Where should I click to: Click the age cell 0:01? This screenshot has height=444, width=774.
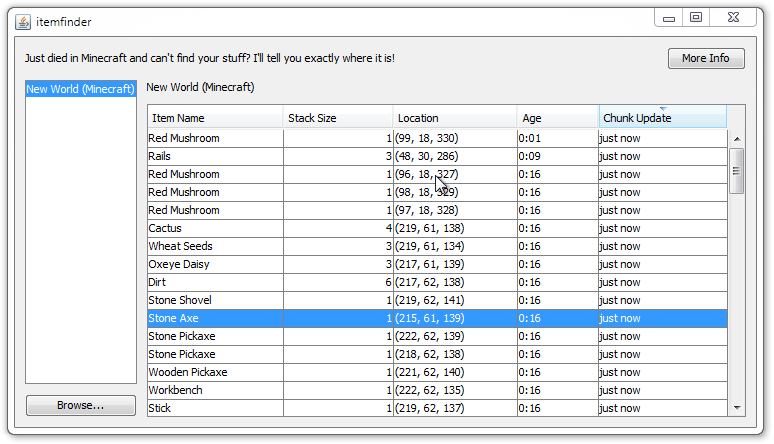558,138
